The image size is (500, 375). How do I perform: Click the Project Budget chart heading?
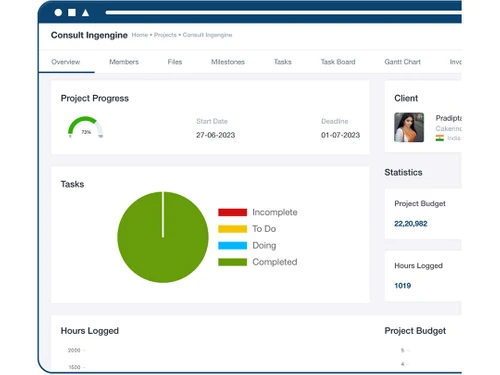415,331
